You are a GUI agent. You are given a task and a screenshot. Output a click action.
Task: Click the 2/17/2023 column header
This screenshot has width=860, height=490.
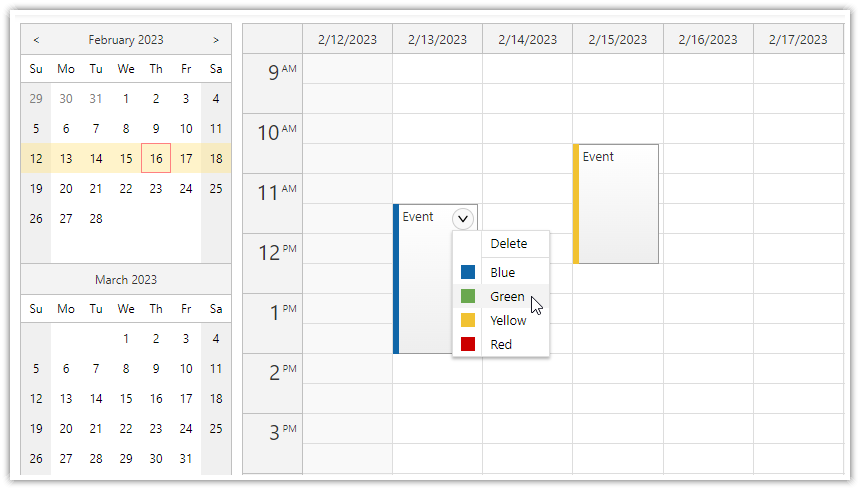[x=798, y=40]
